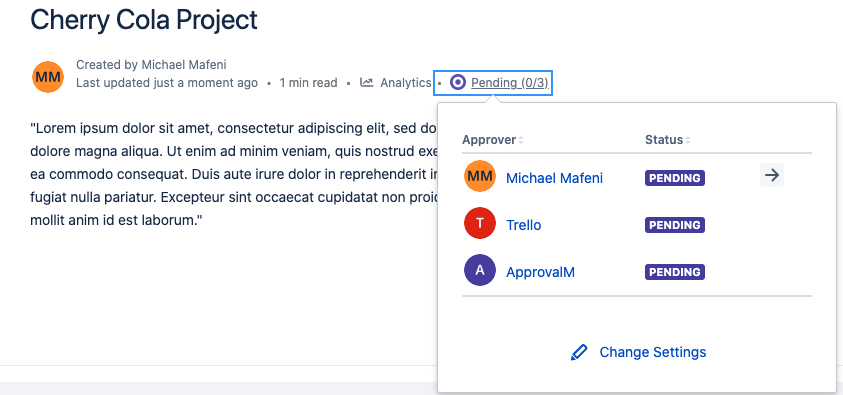
Task: Sort by the Status column arrows
Action: tap(688, 140)
